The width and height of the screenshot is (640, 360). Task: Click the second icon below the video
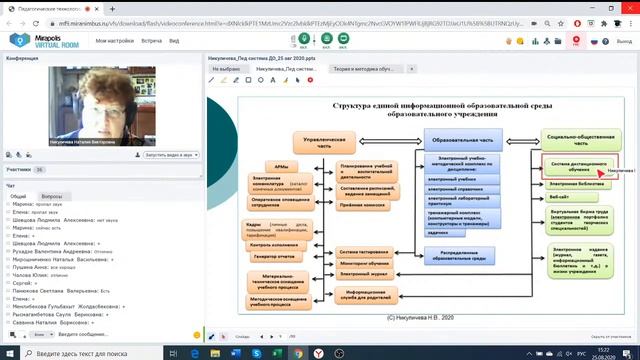coord(19,155)
